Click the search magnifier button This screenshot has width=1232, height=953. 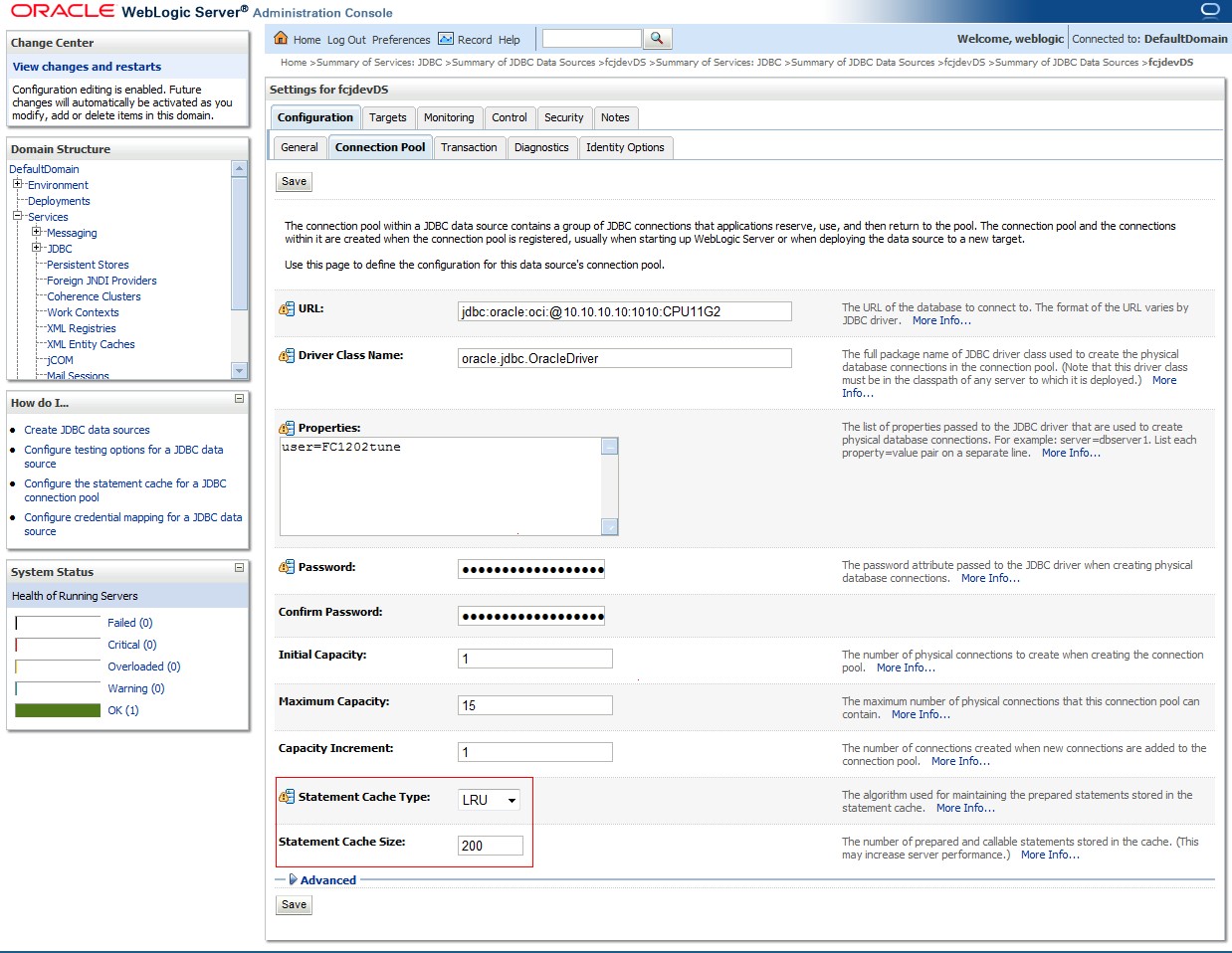[658, 39]
